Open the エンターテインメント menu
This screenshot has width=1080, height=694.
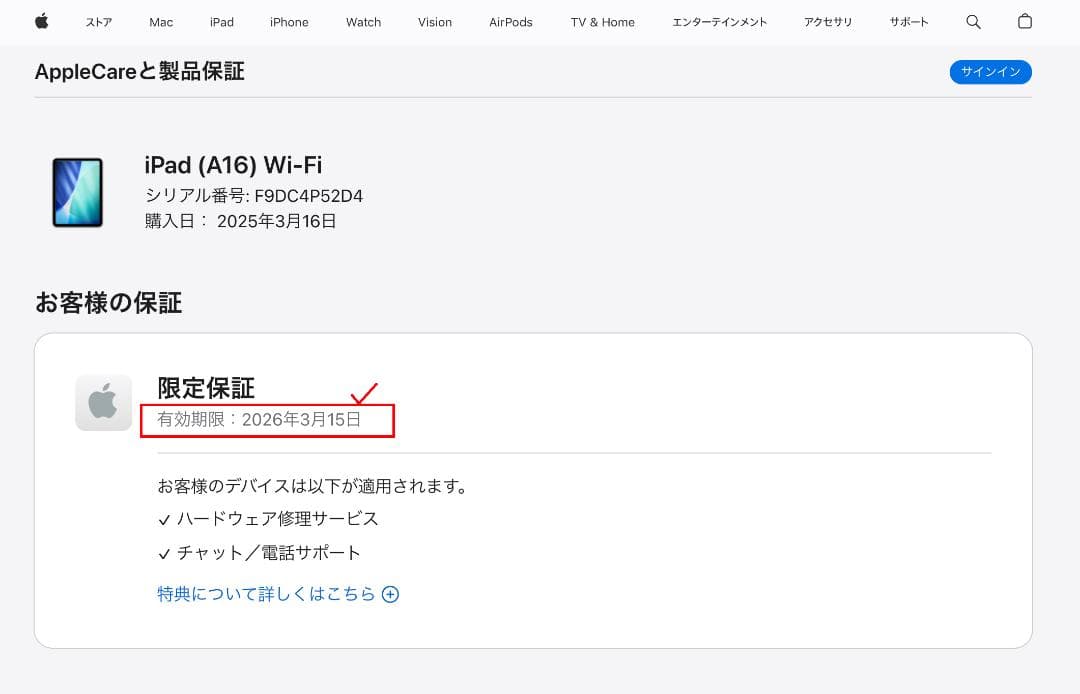point(719,22)
